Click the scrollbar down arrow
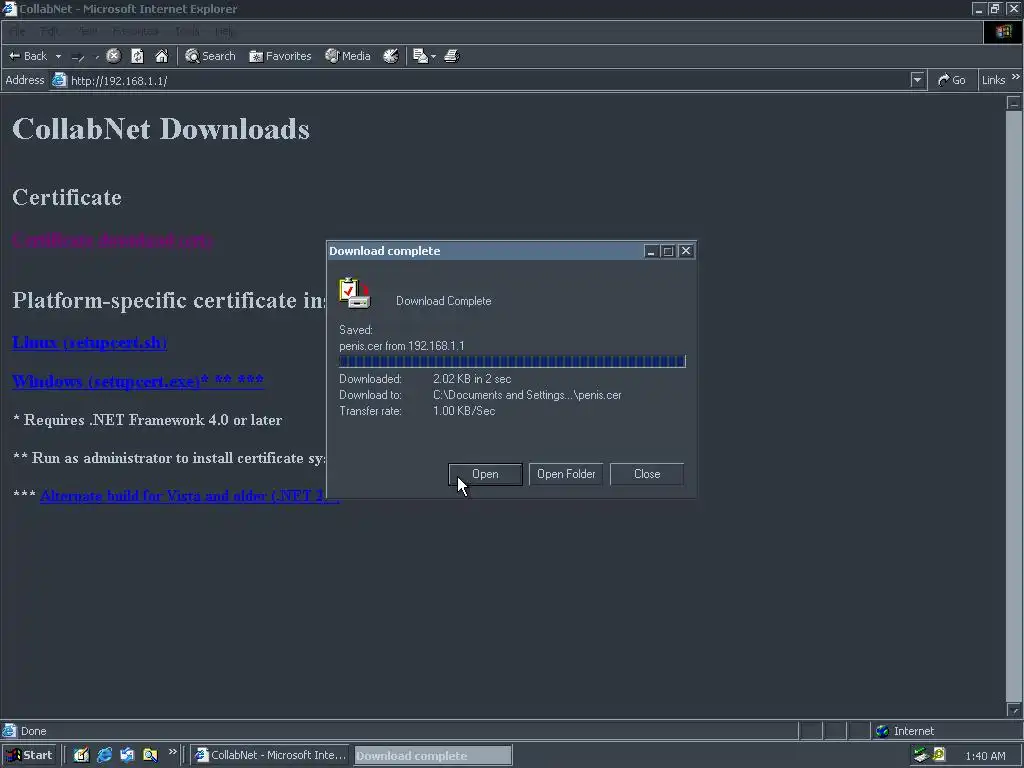The width and height of the screenshot is (1024, 768). [x=1014, y=709]
